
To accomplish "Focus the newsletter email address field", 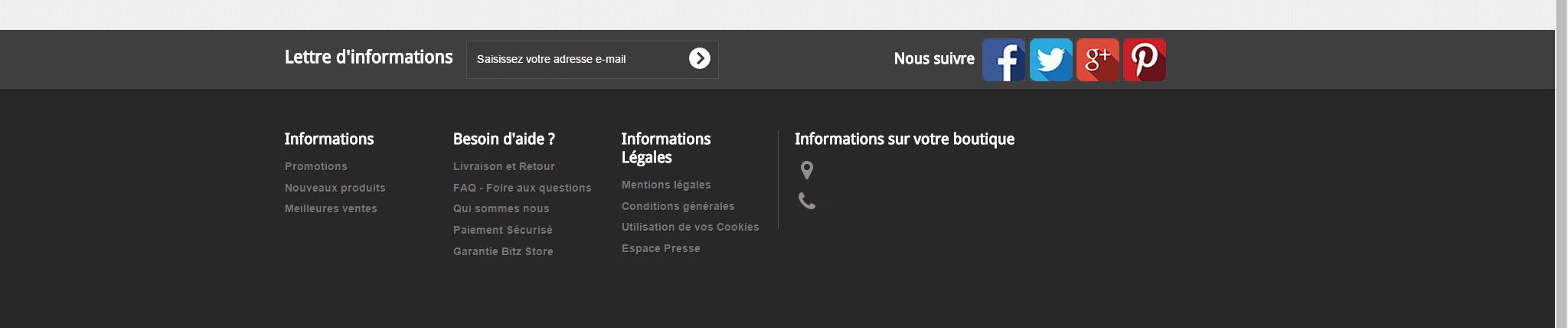I will click(x=574, y=59).
